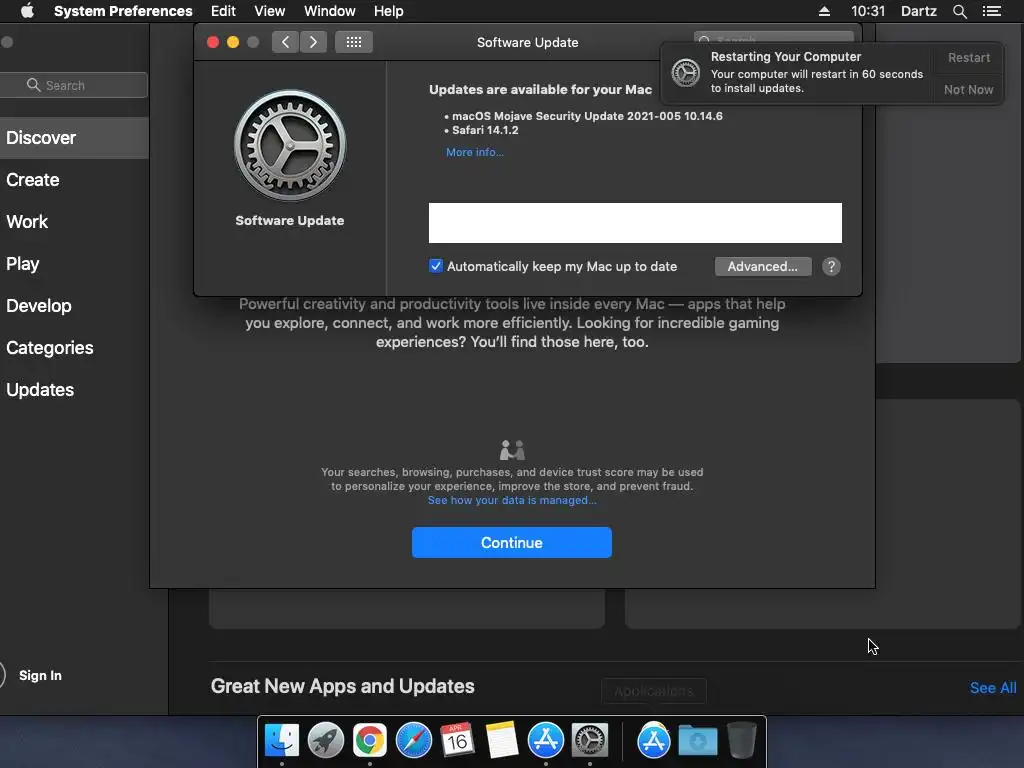Viewport: 1024px width, 768px height.
Task: Open Finder from the Dock
Action: point(281,741)
